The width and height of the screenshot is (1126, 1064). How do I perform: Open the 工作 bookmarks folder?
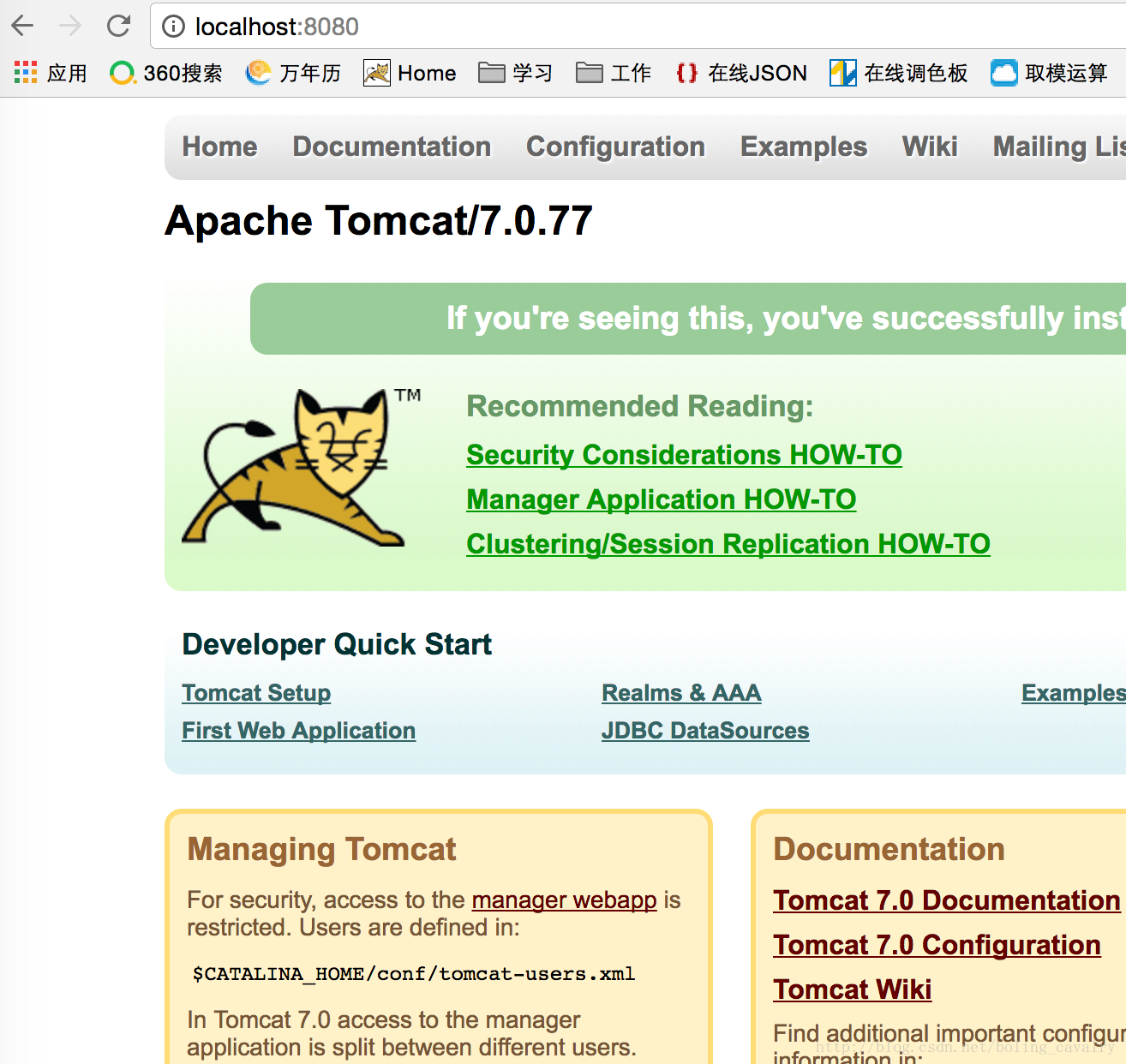click(614, 73)
